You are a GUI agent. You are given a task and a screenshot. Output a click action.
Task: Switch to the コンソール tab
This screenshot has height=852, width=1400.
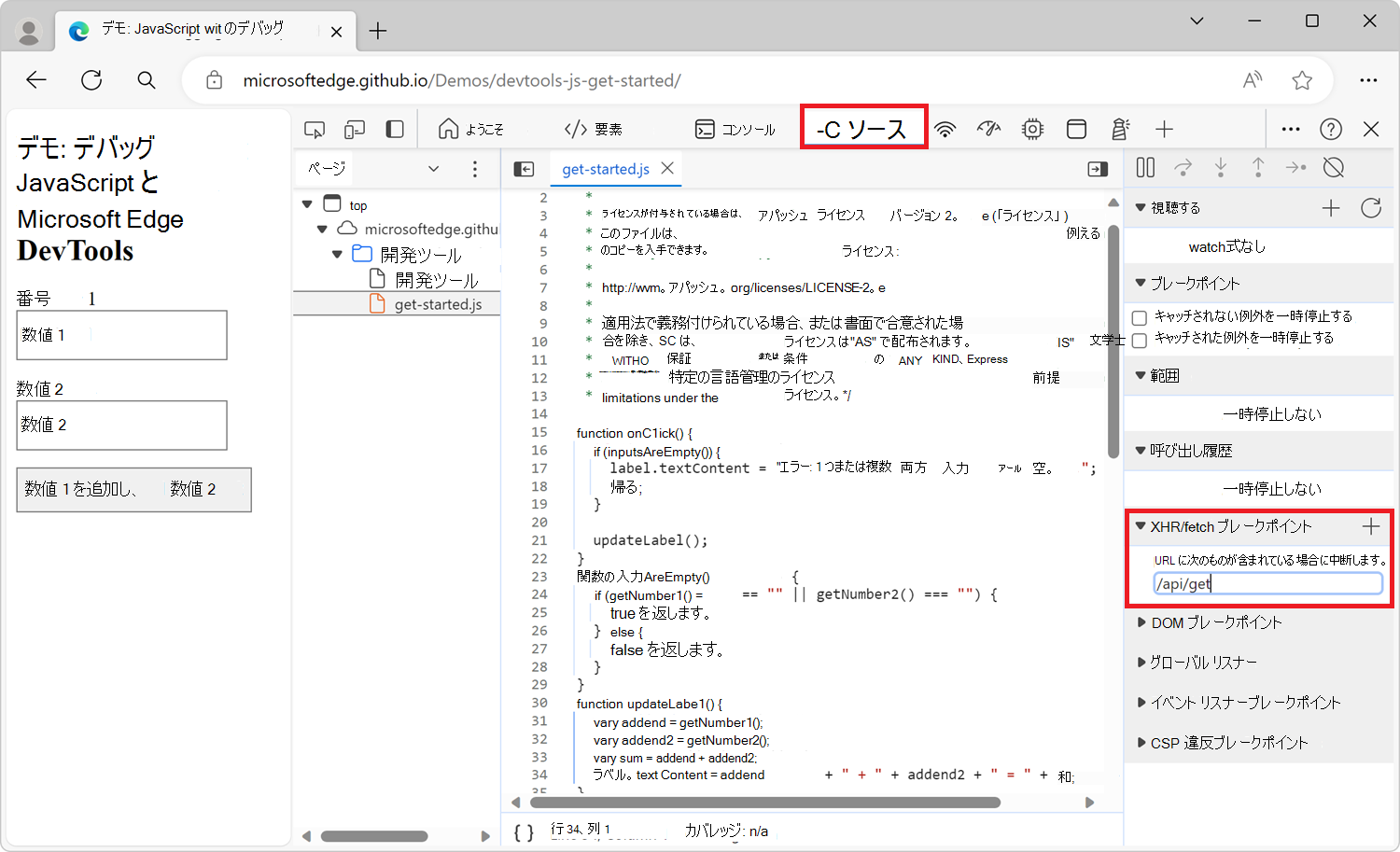point(736,129)
